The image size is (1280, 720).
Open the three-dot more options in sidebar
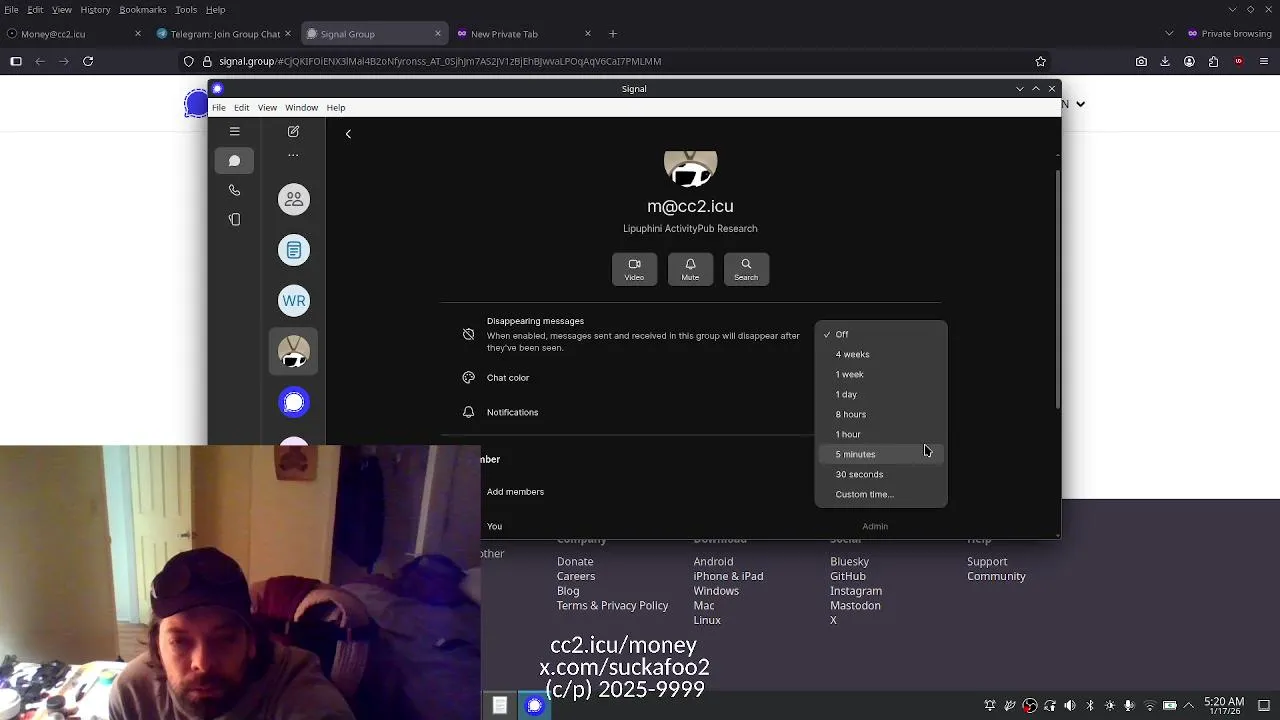tap(293, 155)
